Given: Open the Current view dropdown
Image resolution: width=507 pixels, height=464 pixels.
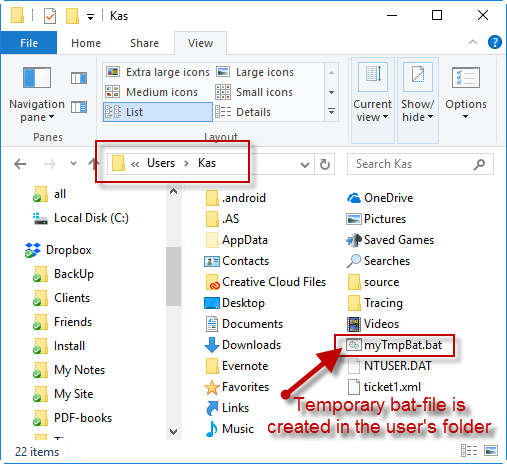Looking at the screenshot, I should [x=373, y=100].
